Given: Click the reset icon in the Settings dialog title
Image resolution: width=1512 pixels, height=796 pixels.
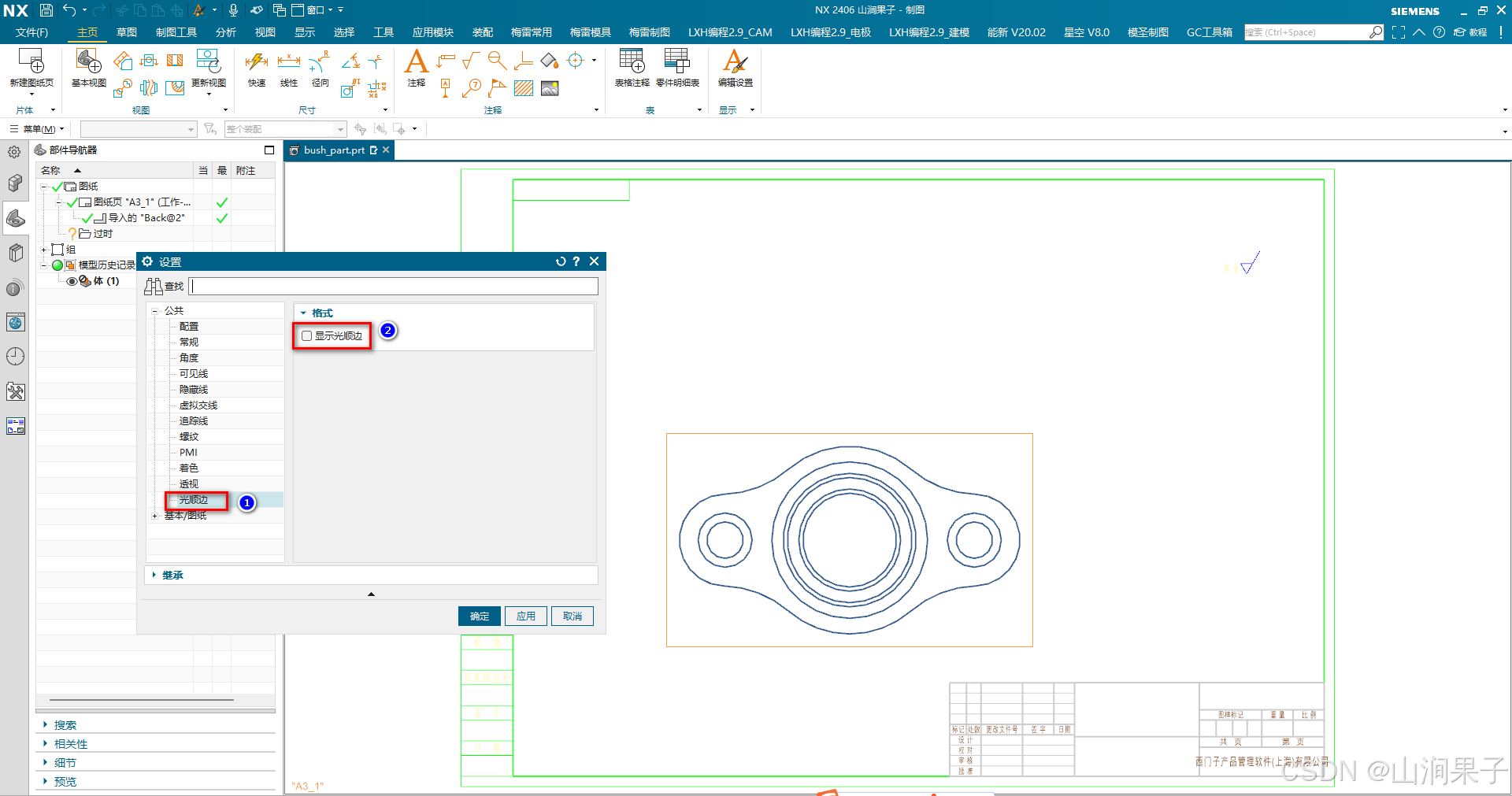Looking at the screenshot, I should click(561, 261).
